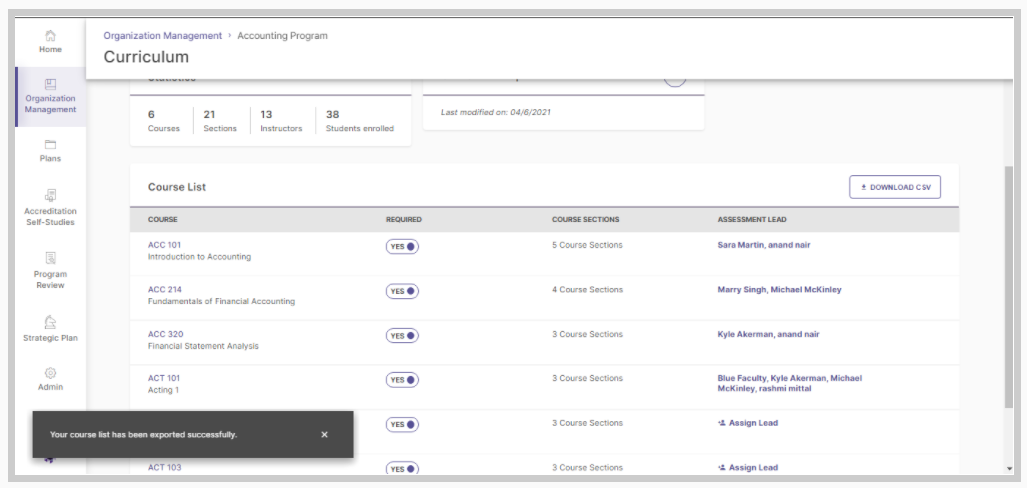Click the '21 Sections' statistic
Viewport: 1027px width, 488px height.
[220, 121]
